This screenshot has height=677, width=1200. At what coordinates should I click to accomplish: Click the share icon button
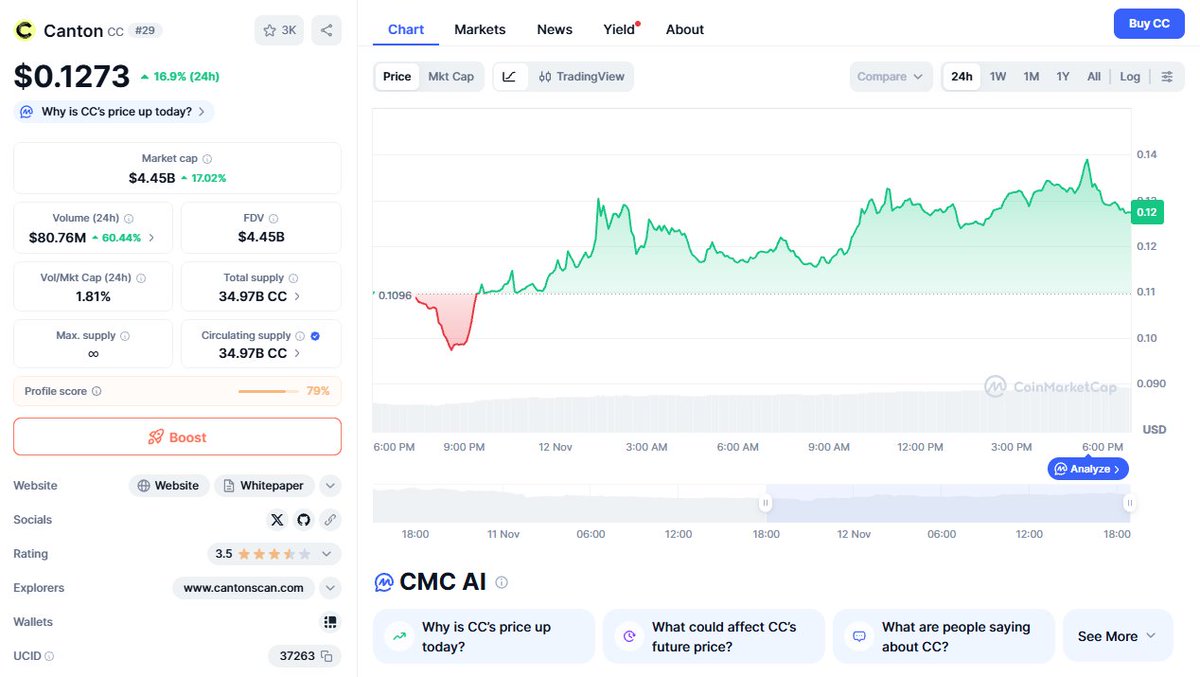326,30
